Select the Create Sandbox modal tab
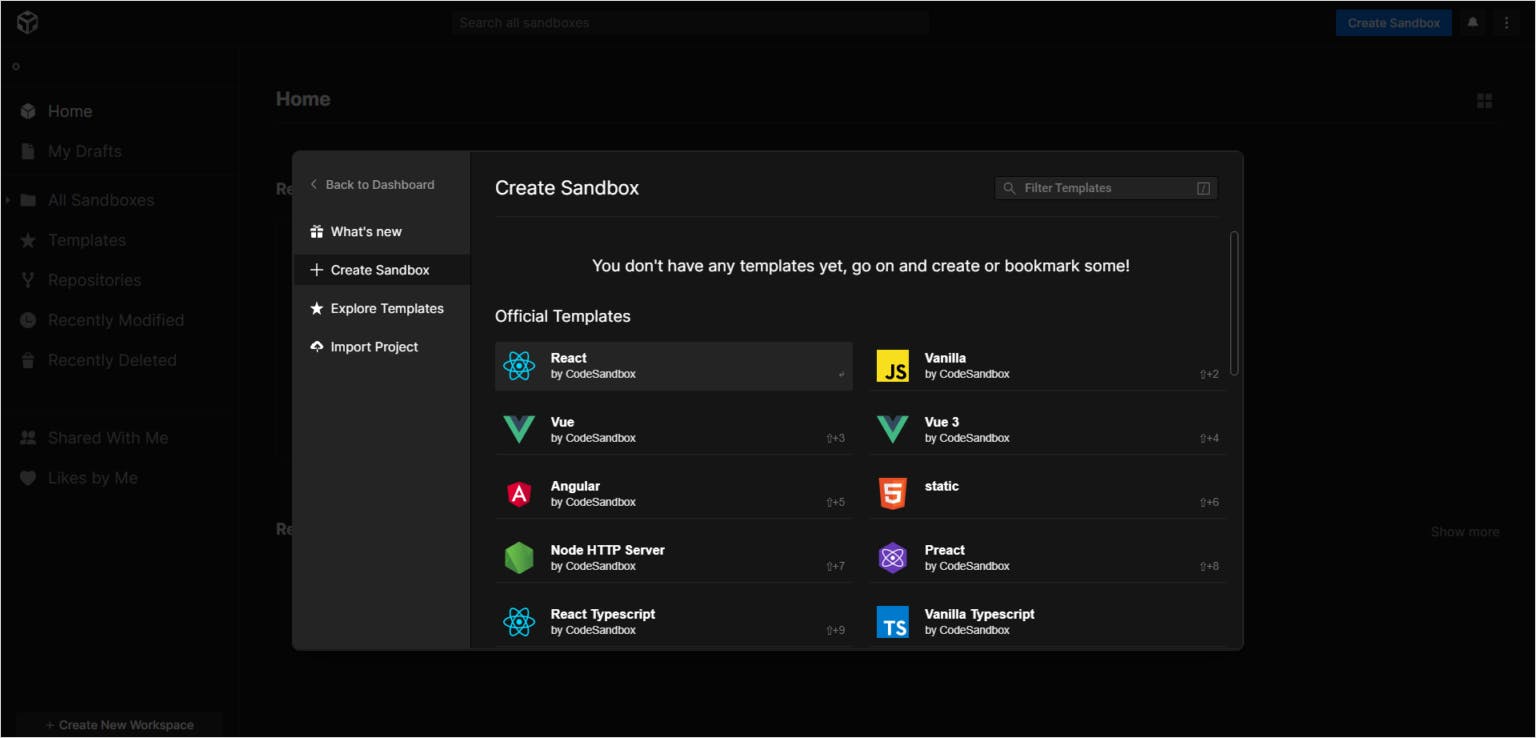 pyautogui.click(x=381, y=270)
